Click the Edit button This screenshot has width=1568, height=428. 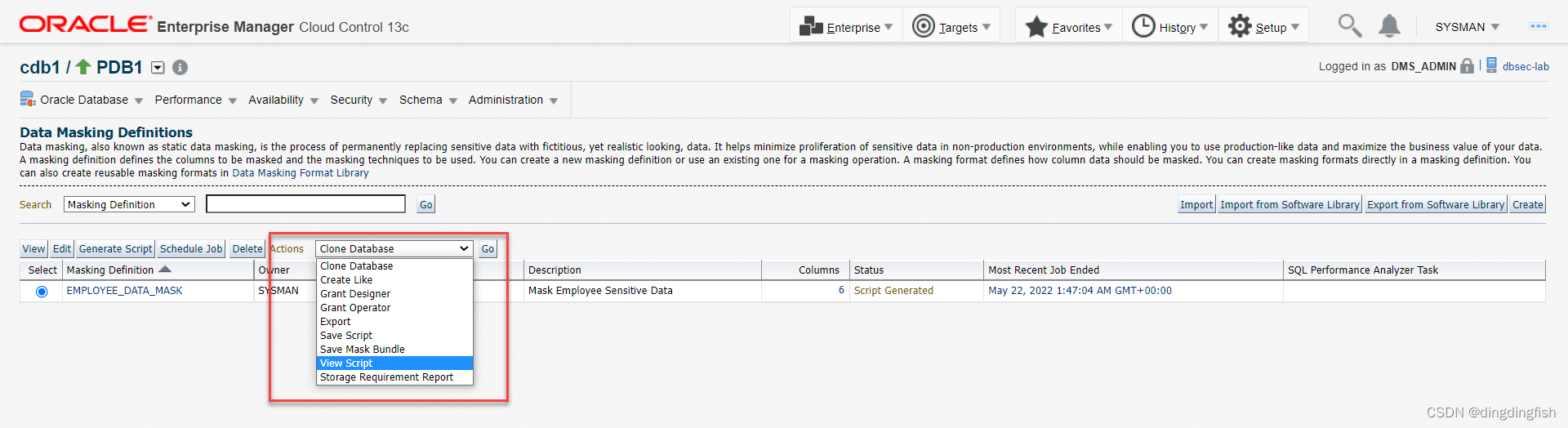(x=62, y=249)
